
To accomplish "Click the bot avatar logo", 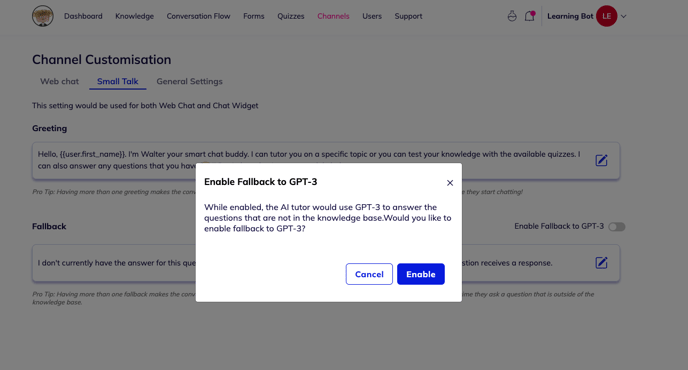I will (43, 16).
